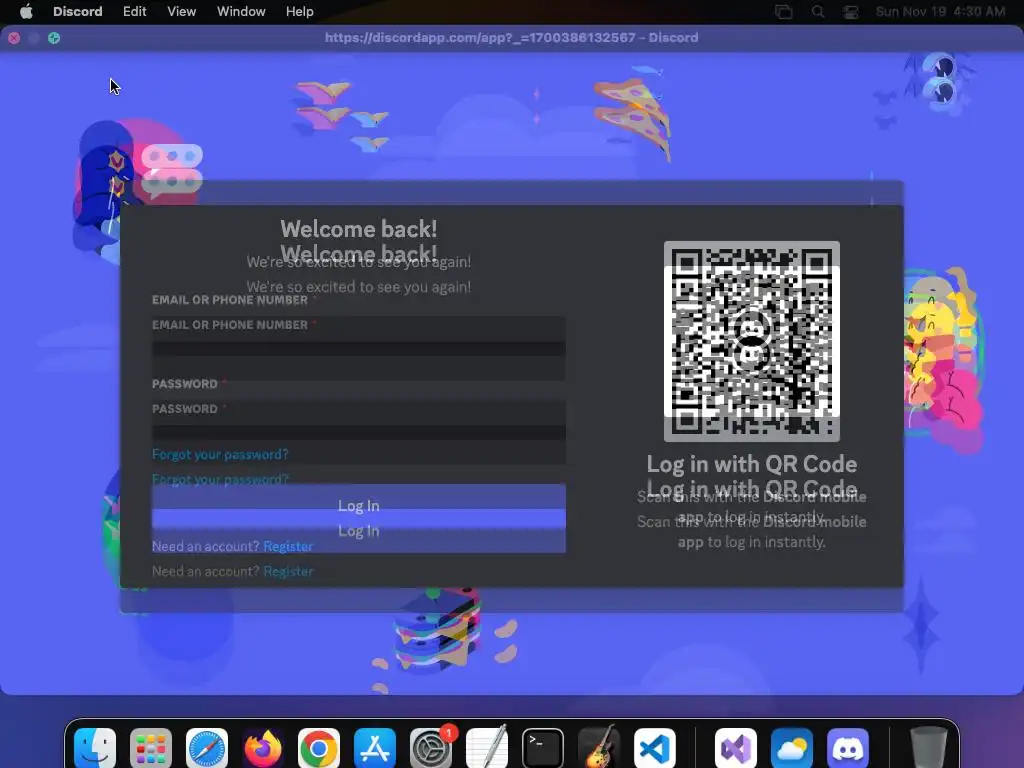Open Launchpad in the dock

(x=151, y=748)
